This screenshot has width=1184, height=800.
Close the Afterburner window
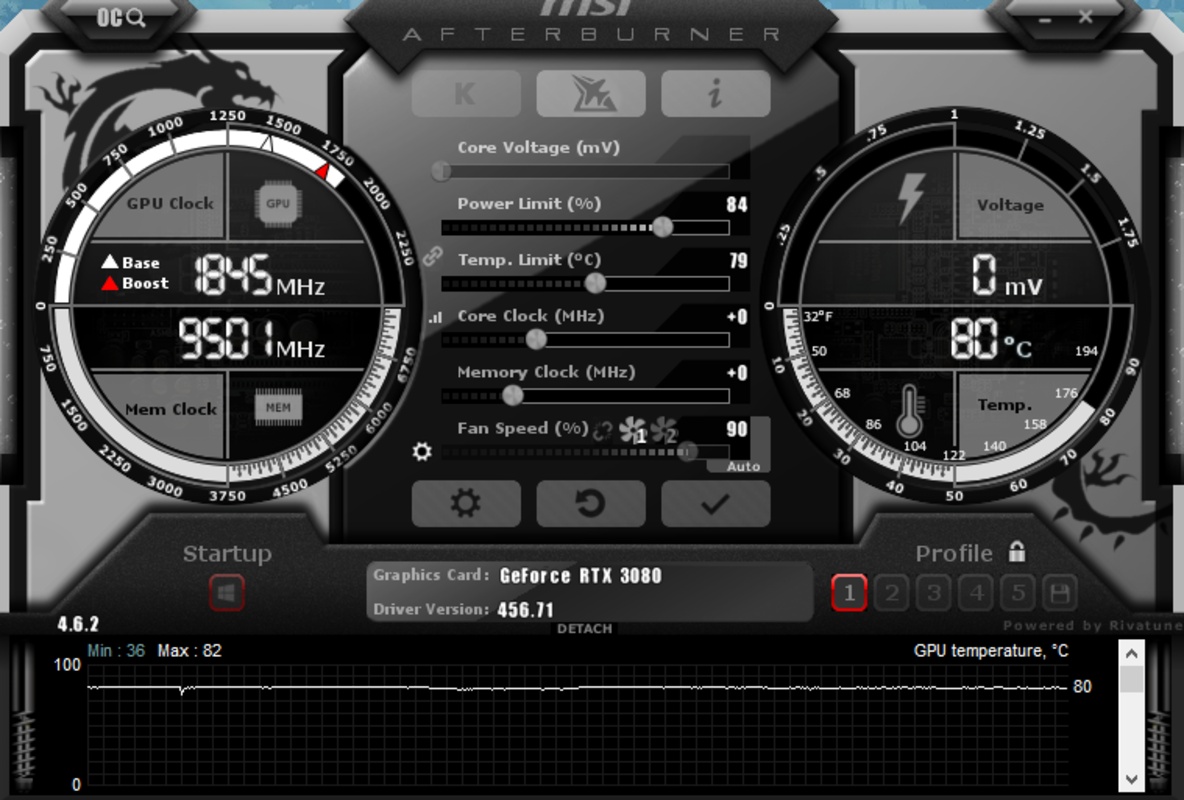pyautogui.click(x=1086, y=17)
